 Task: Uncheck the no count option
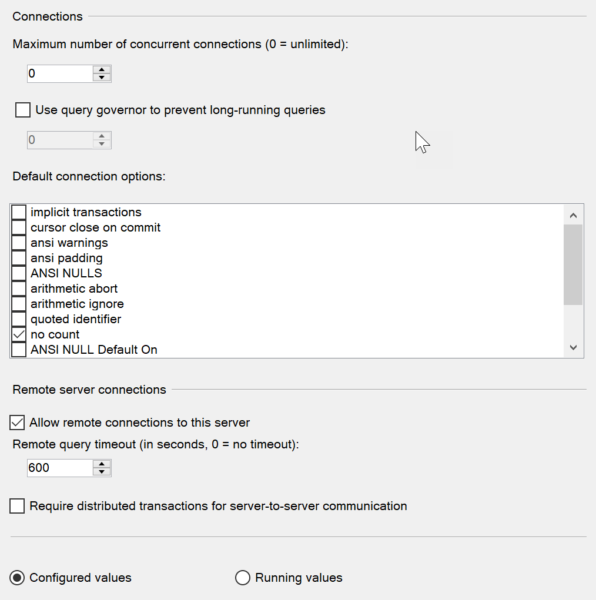[x=19, y=334]
